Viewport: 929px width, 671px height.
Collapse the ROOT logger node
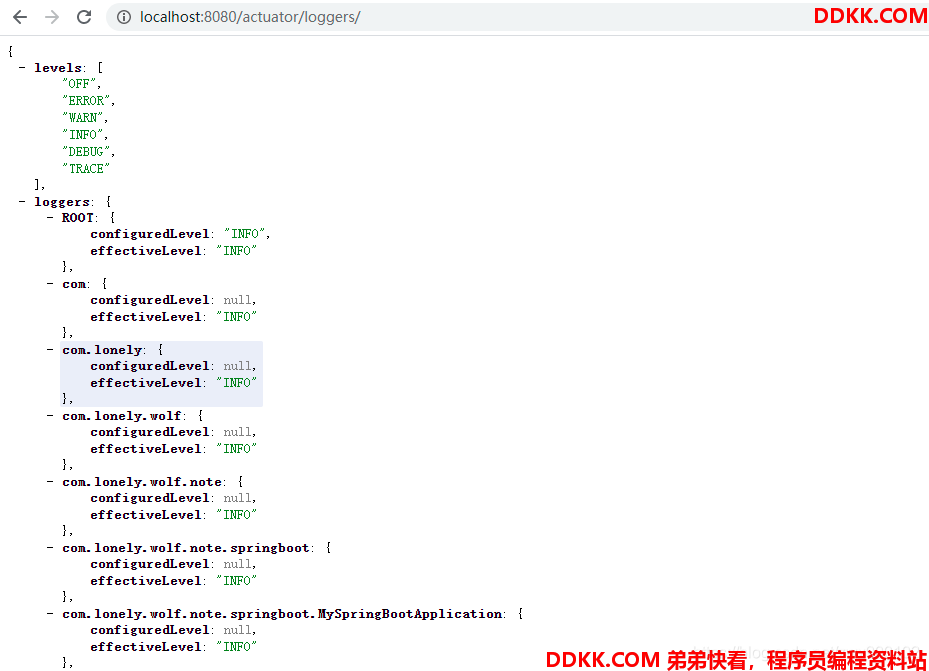50,218
